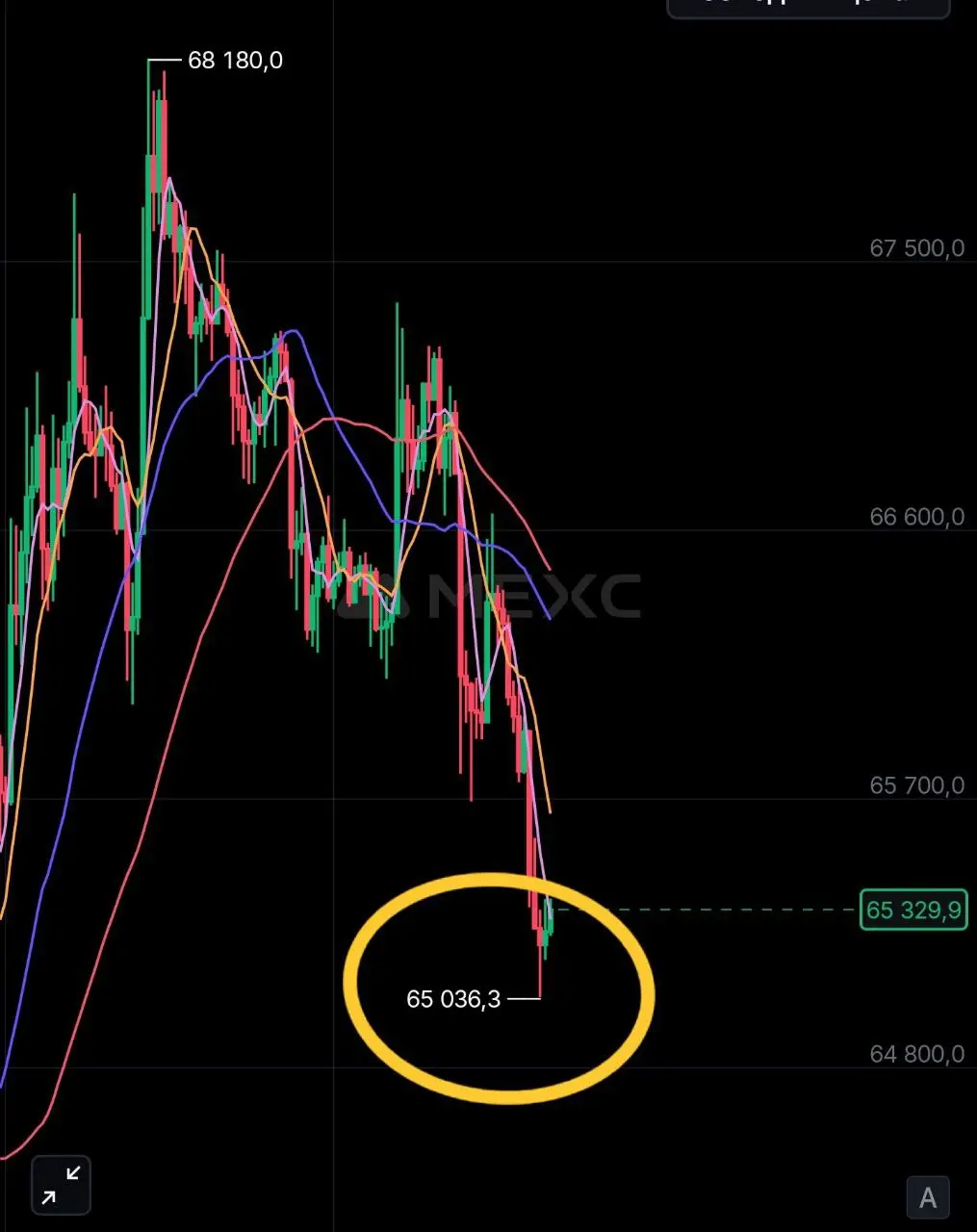The image size is (977, 1232).
Task: Click the 65 036,3 low price marker
Action: pos(453,999)
